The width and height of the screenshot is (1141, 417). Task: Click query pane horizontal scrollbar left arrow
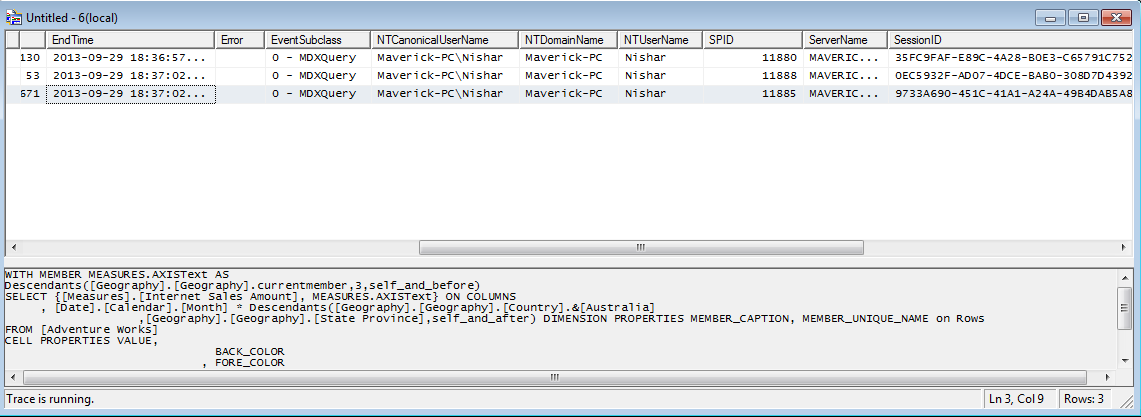[x=12, y=378]
